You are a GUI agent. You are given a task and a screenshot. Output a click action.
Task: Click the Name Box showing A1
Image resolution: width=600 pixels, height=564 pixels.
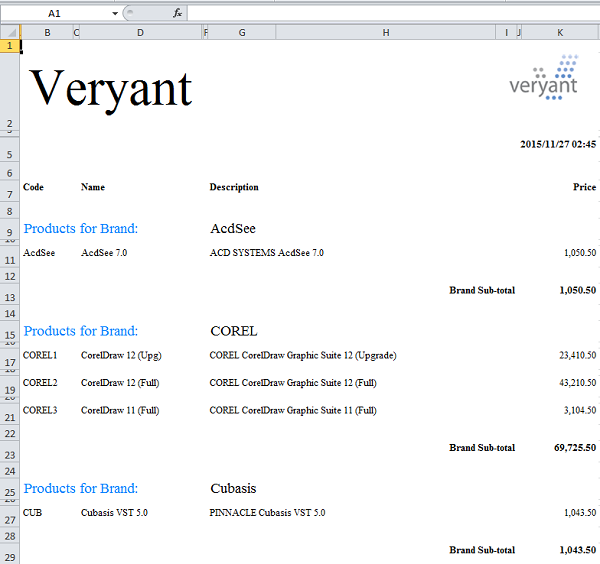(55, 14)
